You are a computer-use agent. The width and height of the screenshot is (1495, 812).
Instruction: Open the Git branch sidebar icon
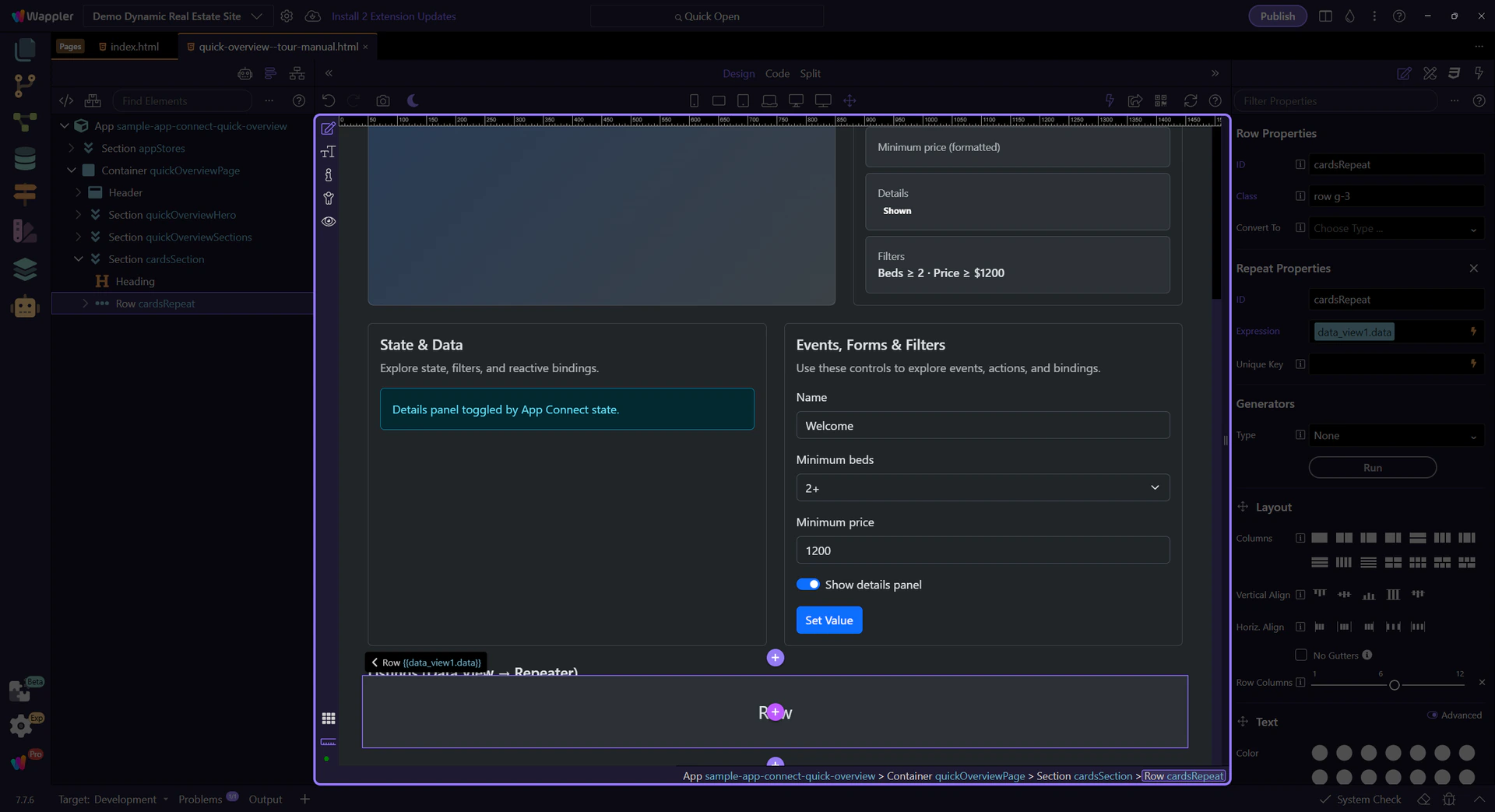pos(25,86)
